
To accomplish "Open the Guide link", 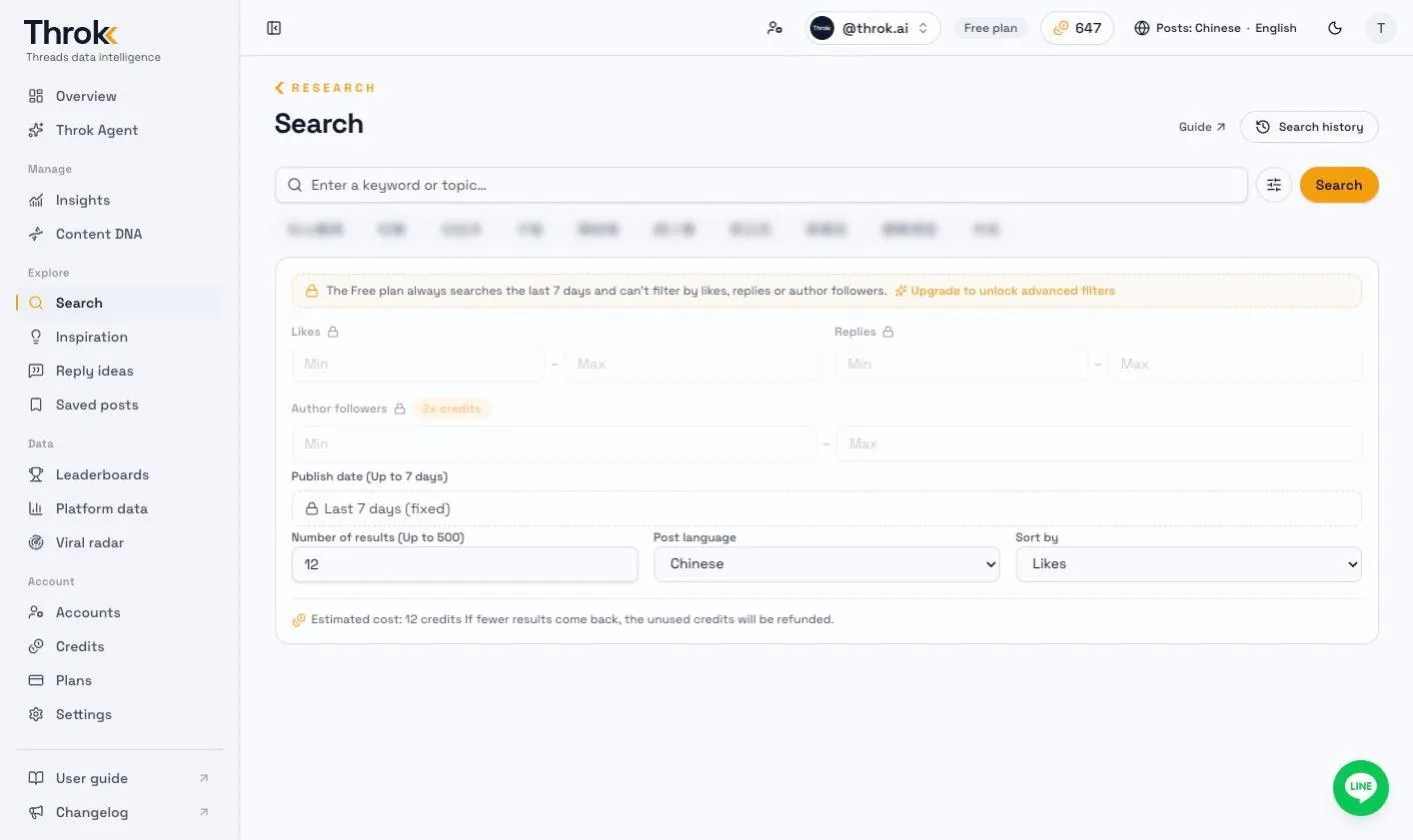I will point(1202,127).
